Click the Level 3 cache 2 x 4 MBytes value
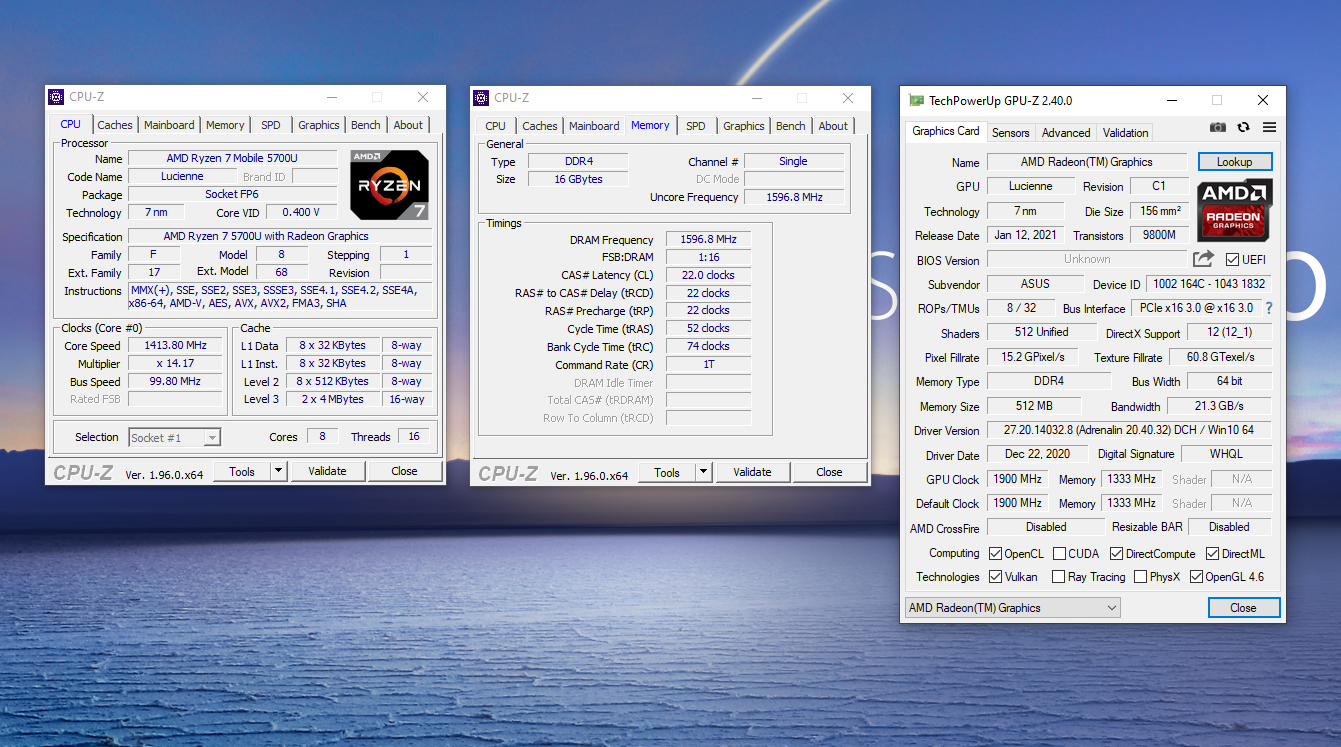The image size is (1341, 747). (332, 399)
